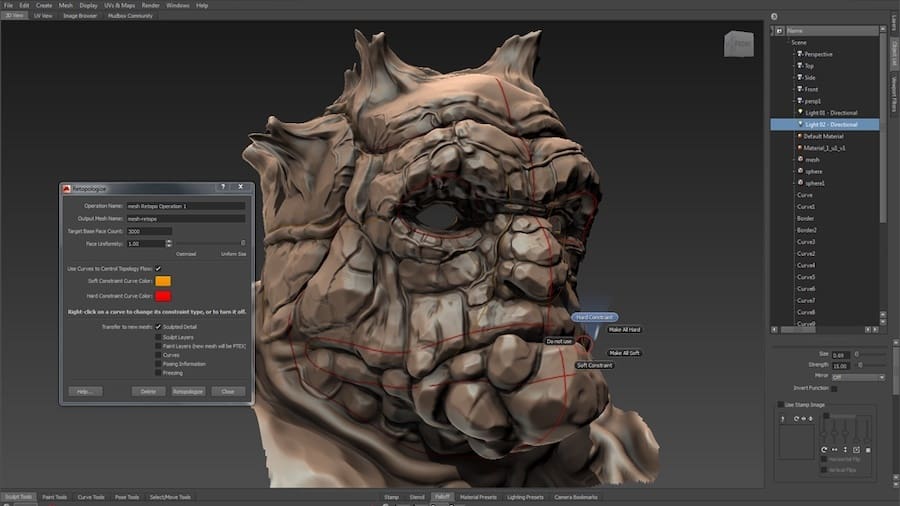The image size is (900, 506).
Task: Click the Side camera icon in Object List
Action: point(800,77)
